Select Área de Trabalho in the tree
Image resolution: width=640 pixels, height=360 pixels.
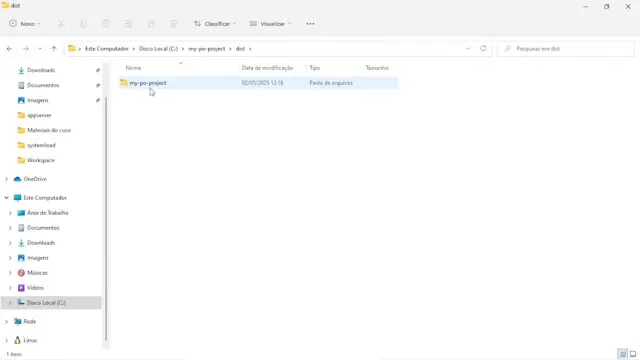coord(48,213)
